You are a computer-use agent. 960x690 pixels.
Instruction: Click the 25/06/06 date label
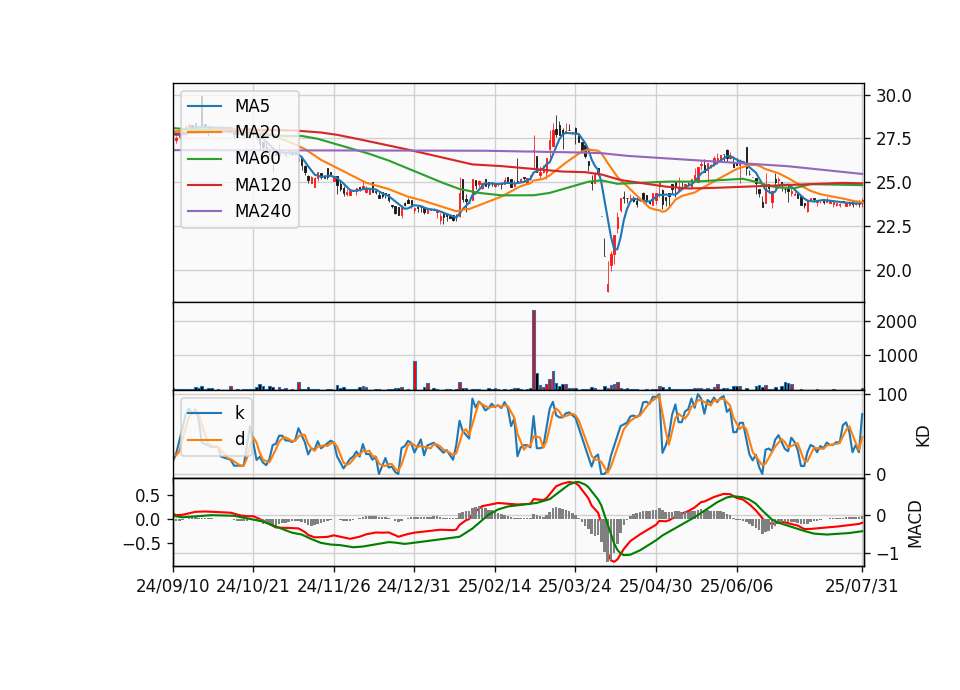(x=737, y=586)
